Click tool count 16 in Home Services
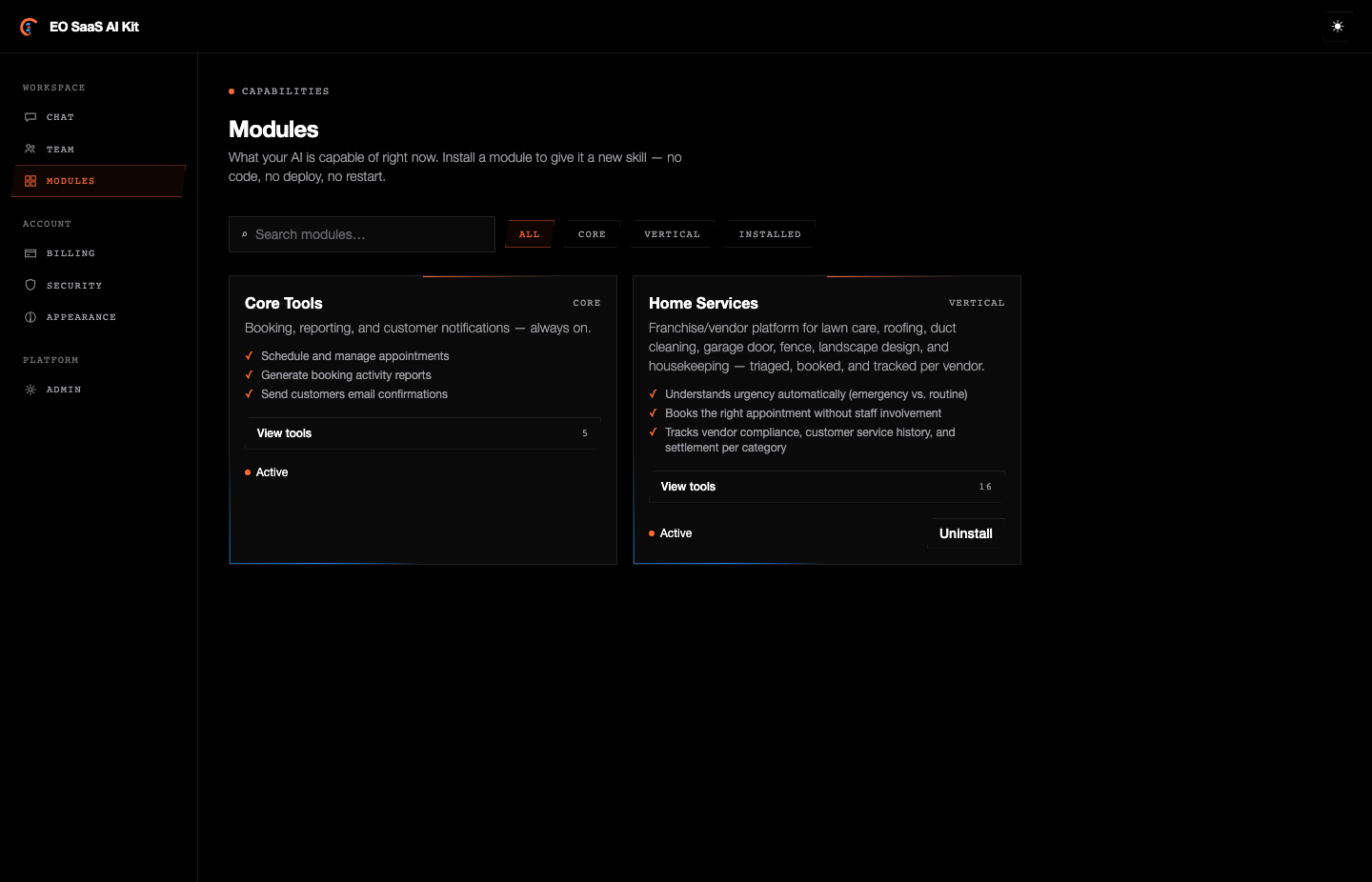This screenshot has height=882, width=1372. (x=985, y=487)
